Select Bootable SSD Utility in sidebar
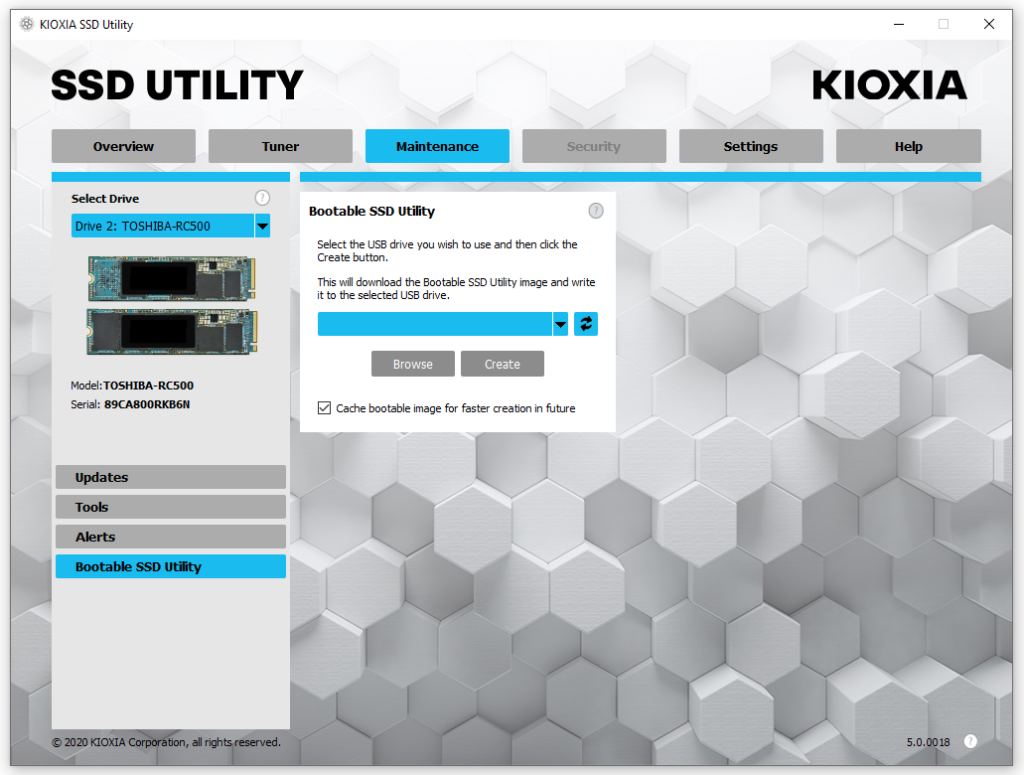The height and width of the screenshot is (775, 1024). [x=170, y=566]
